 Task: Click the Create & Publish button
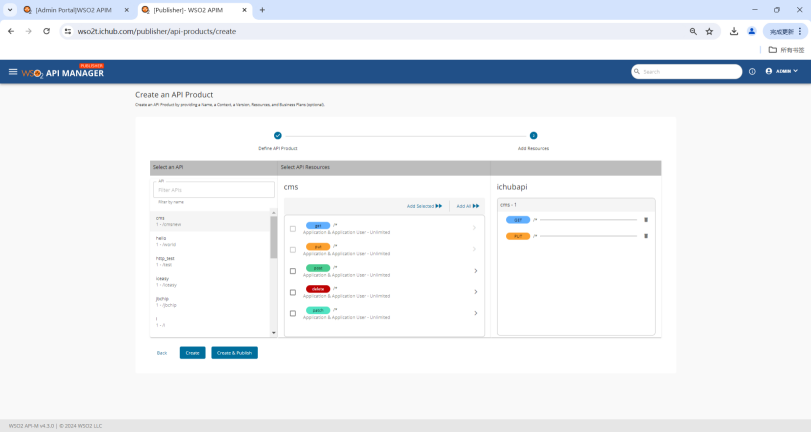(234, 353)
